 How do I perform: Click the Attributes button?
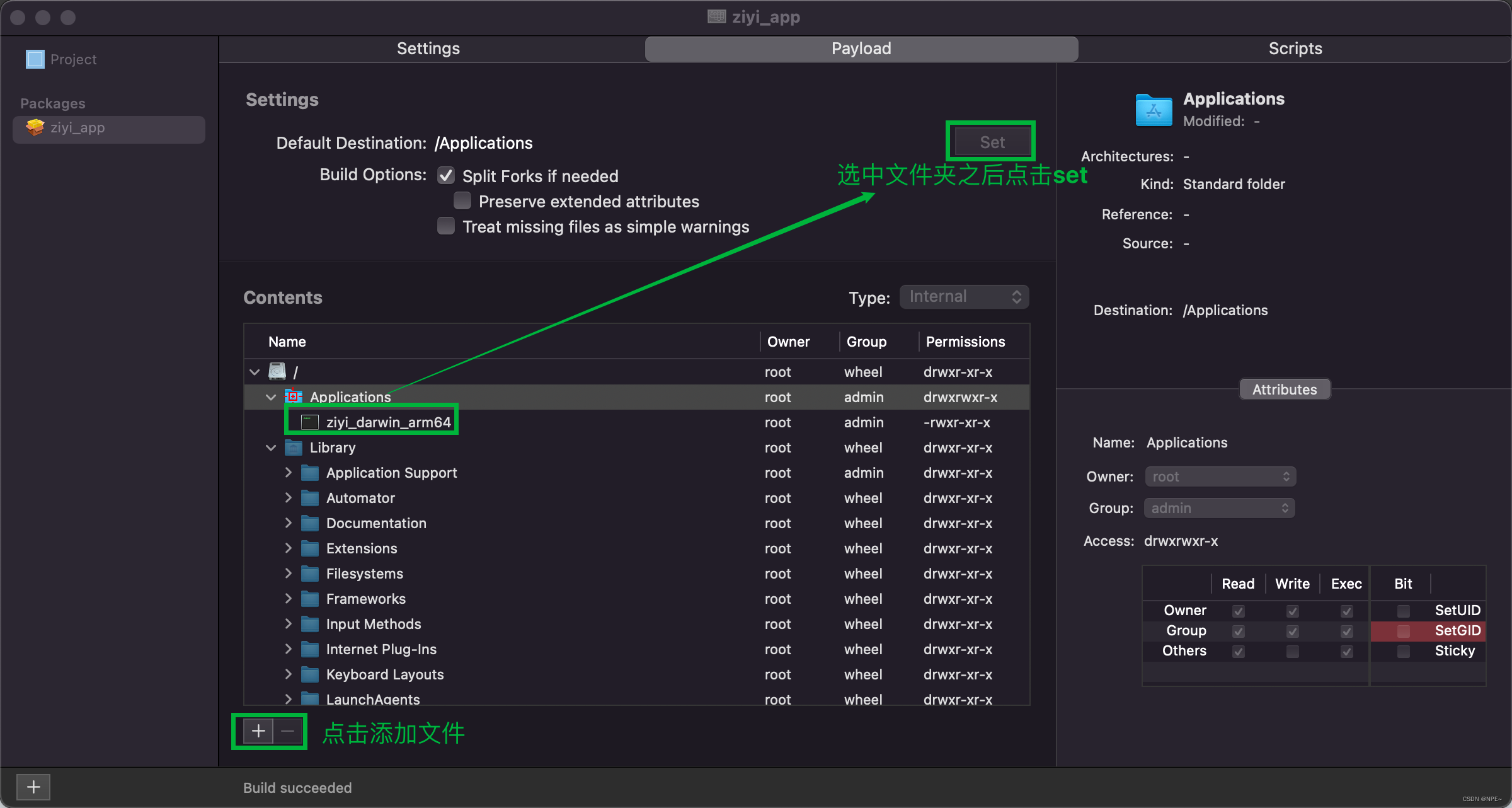pyautogui.click(x=1284, y=390)
